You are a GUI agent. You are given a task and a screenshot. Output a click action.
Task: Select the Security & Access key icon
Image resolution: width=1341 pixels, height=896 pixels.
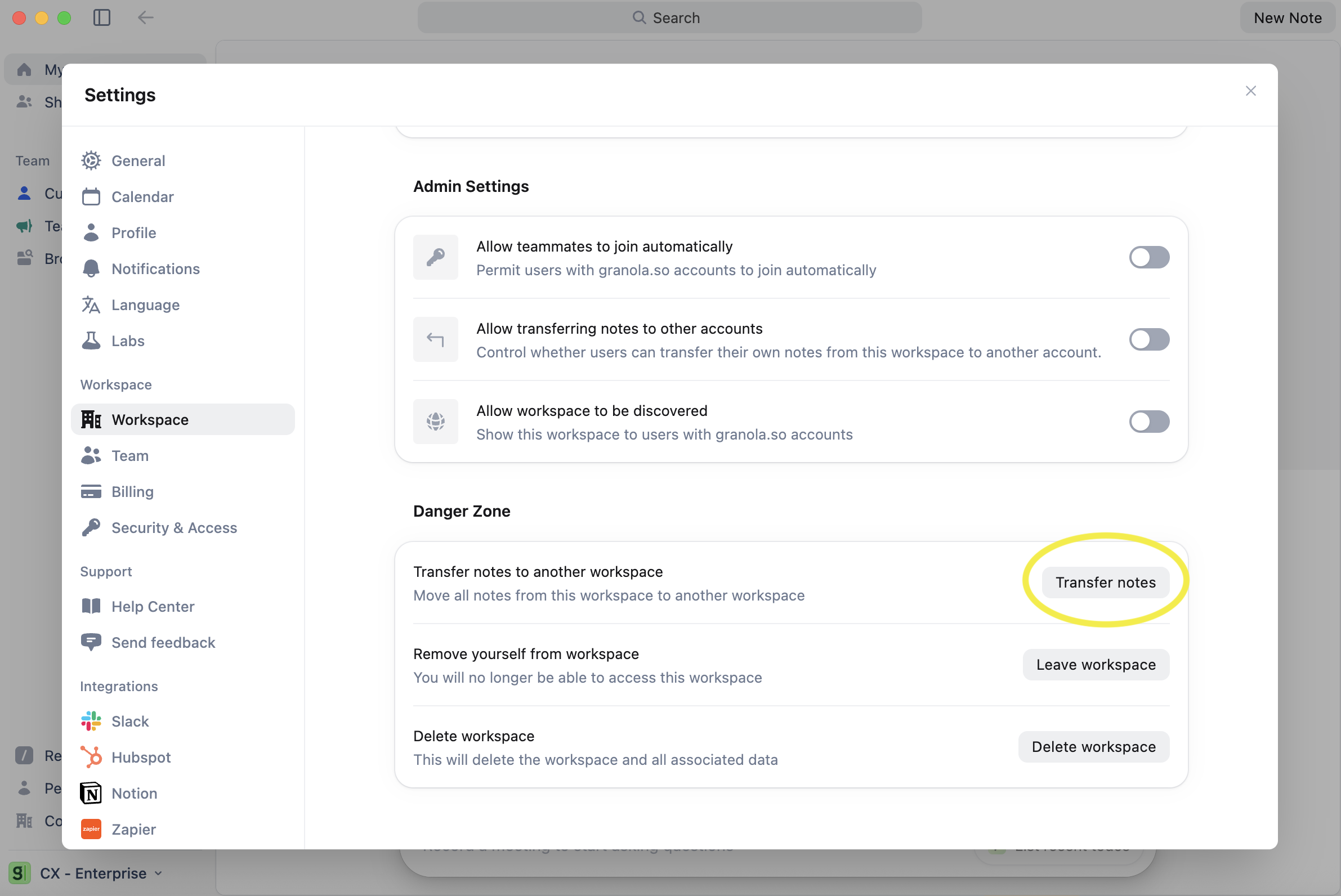click(91, 527)
